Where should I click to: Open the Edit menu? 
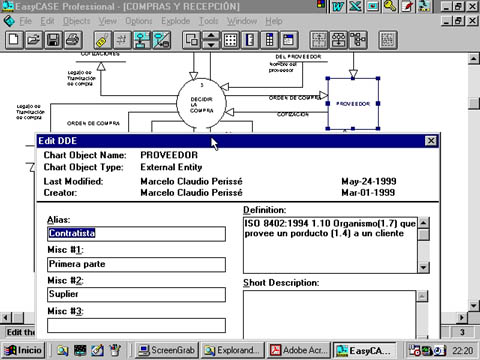point(47,21)
